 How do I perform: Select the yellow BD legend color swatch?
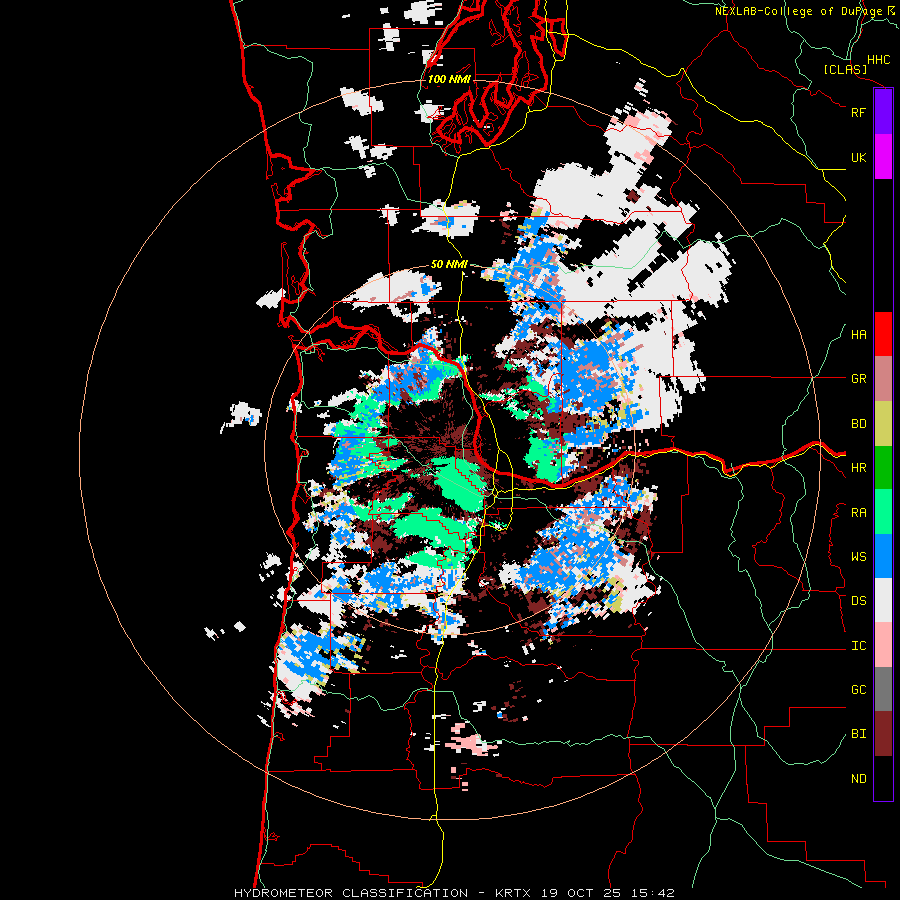pos(883,424)
